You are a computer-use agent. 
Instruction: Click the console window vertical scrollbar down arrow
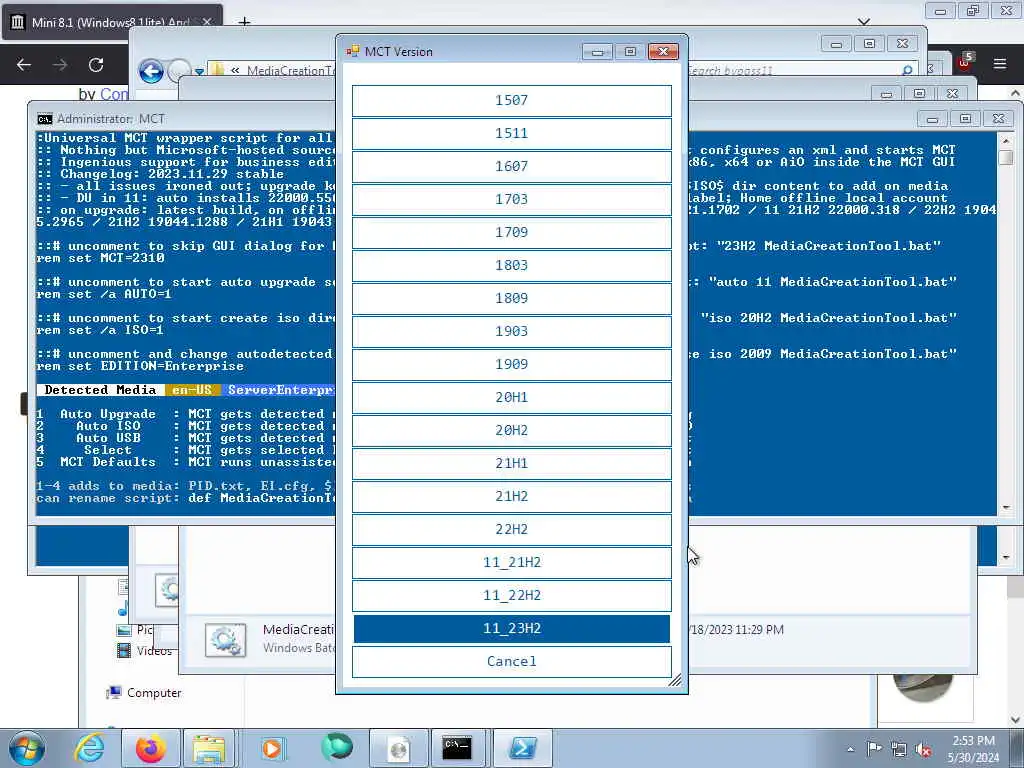[x=1006, y=507]
